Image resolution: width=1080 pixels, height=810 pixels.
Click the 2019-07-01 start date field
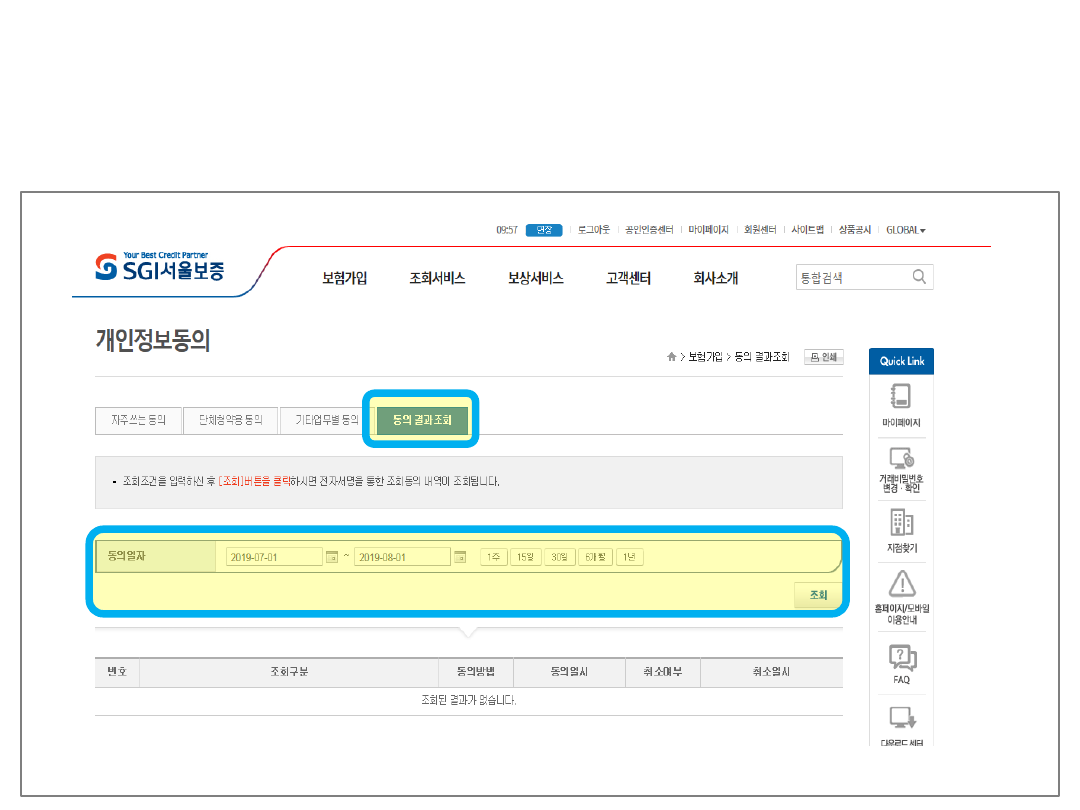click(273, 557)
